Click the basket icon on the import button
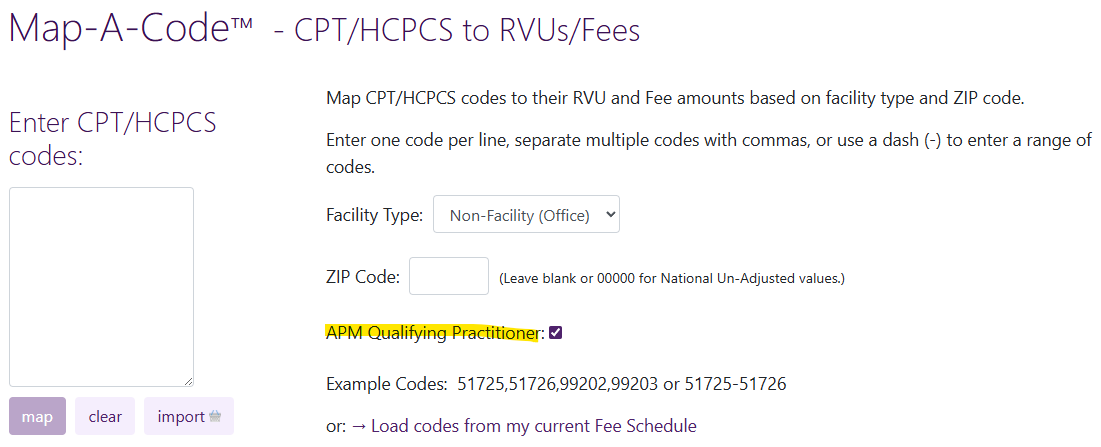This screenshot has height=447, width=1101. [x=215, y=417]
